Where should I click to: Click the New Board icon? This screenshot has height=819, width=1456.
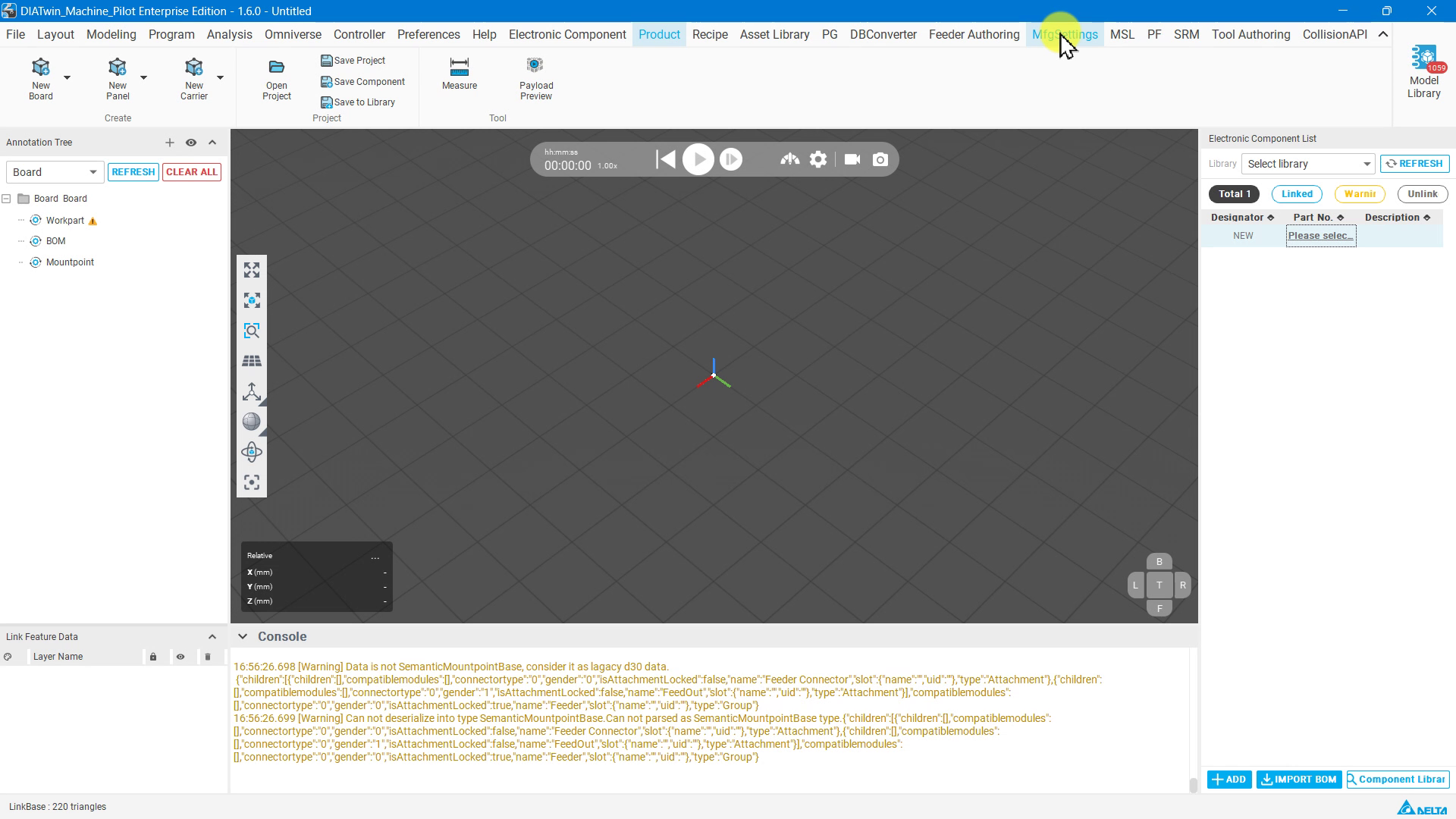(41, 67)
